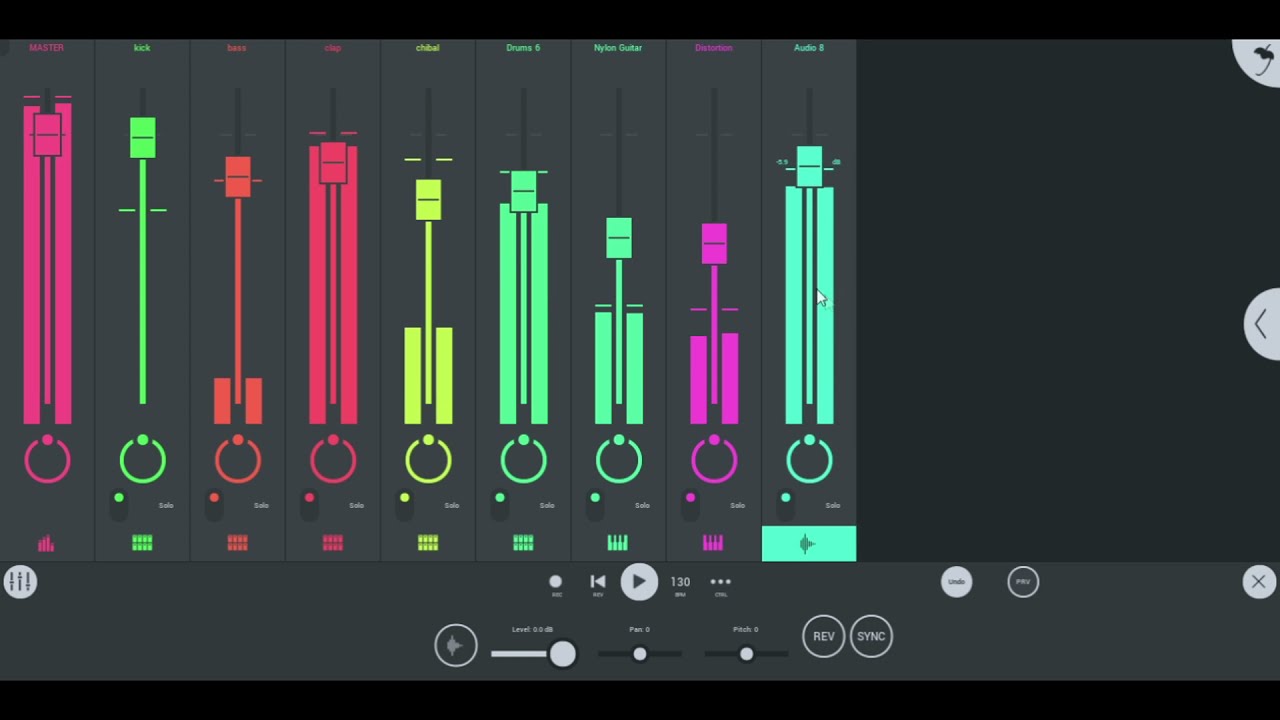
Task: Toggle the Drums 6 mute switch
Action: coord(500,504)
